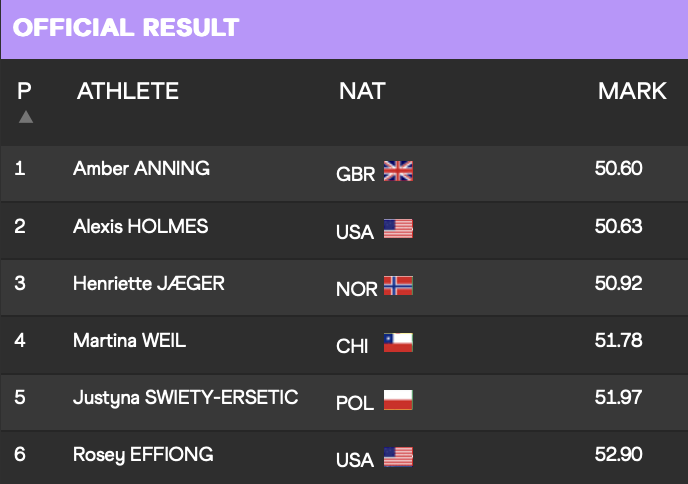Open Rosey EFFIONG athlete profile
This screenshot has height=484, width=688.
(143, 455)
